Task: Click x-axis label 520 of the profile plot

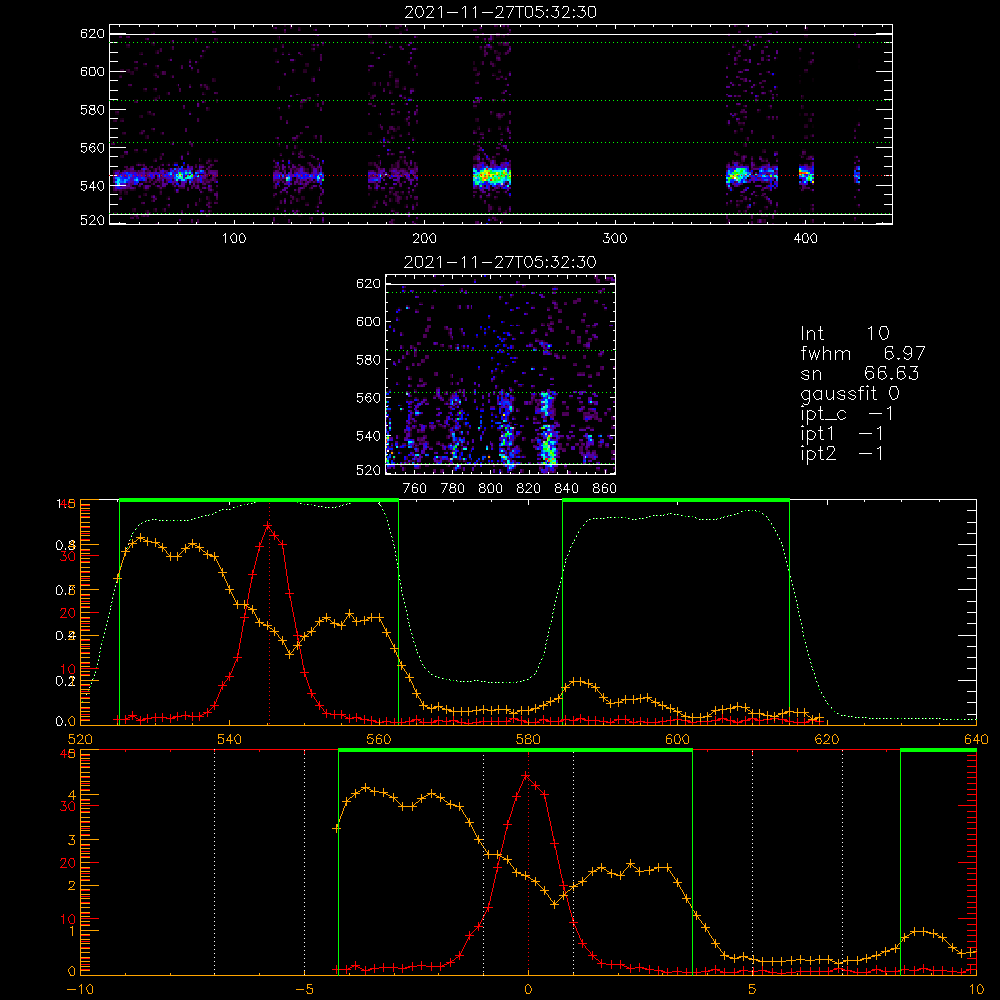Action: coord(80,740)
